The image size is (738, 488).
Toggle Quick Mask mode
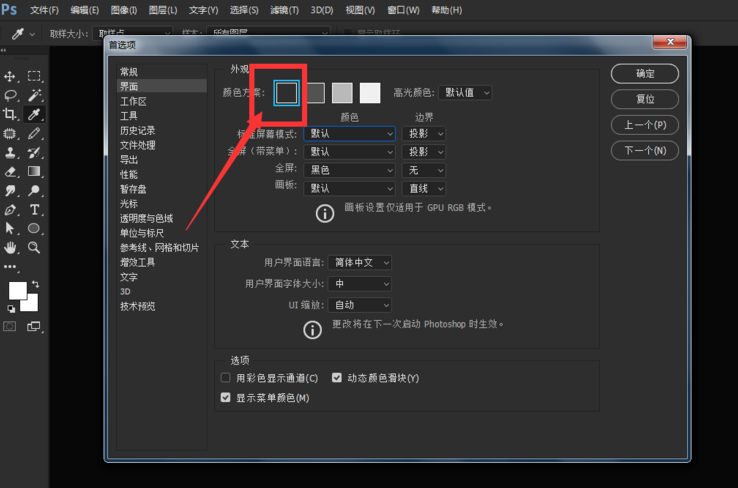[9, 326]
